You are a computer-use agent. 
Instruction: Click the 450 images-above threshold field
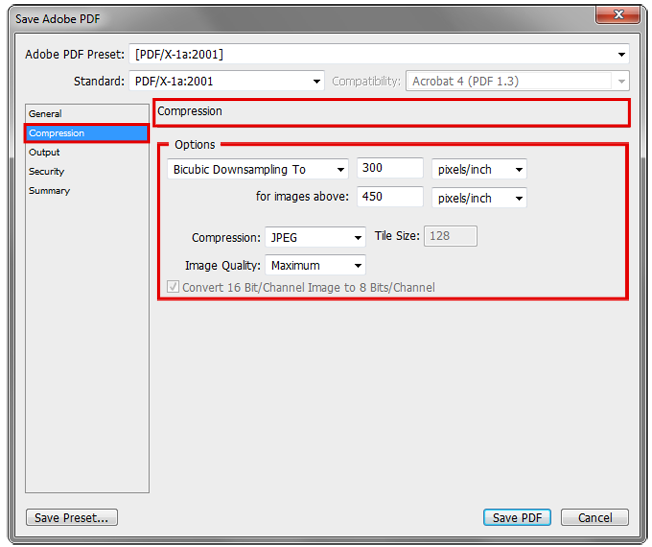(390, 197)
